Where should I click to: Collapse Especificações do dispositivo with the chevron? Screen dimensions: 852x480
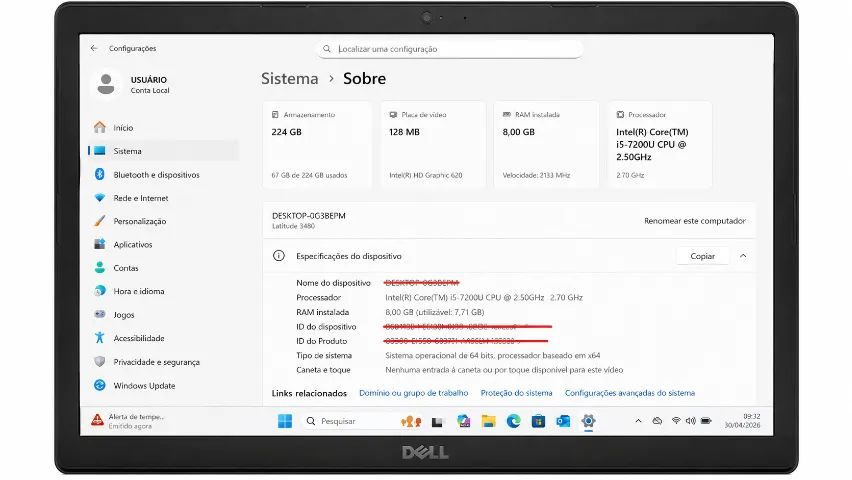743,256
